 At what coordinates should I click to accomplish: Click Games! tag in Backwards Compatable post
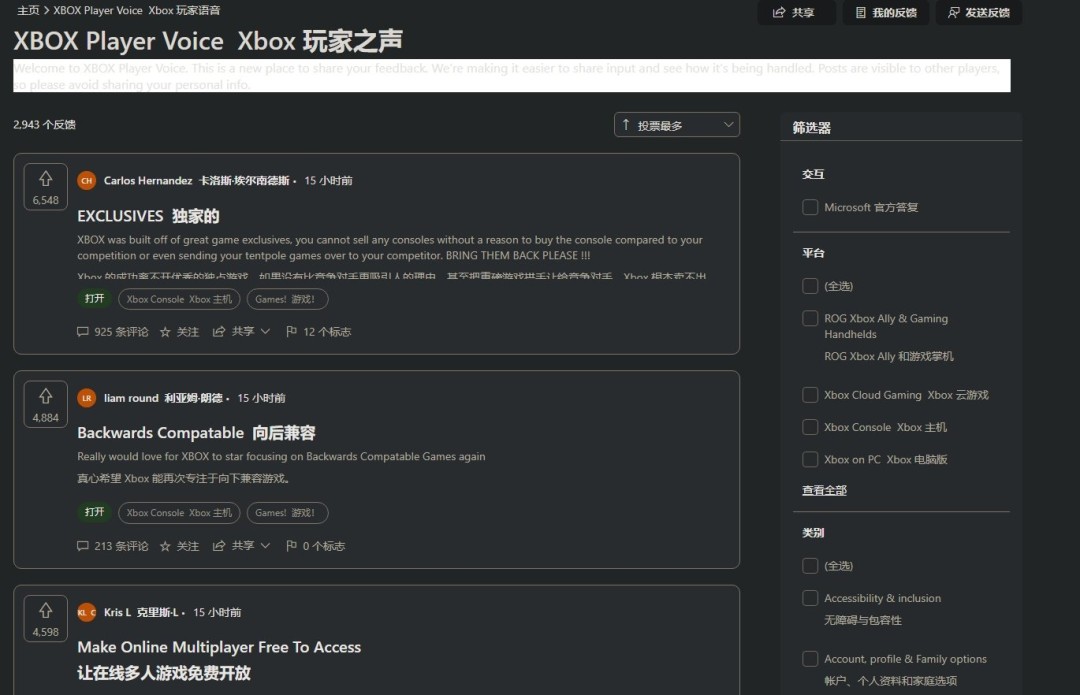287,512
